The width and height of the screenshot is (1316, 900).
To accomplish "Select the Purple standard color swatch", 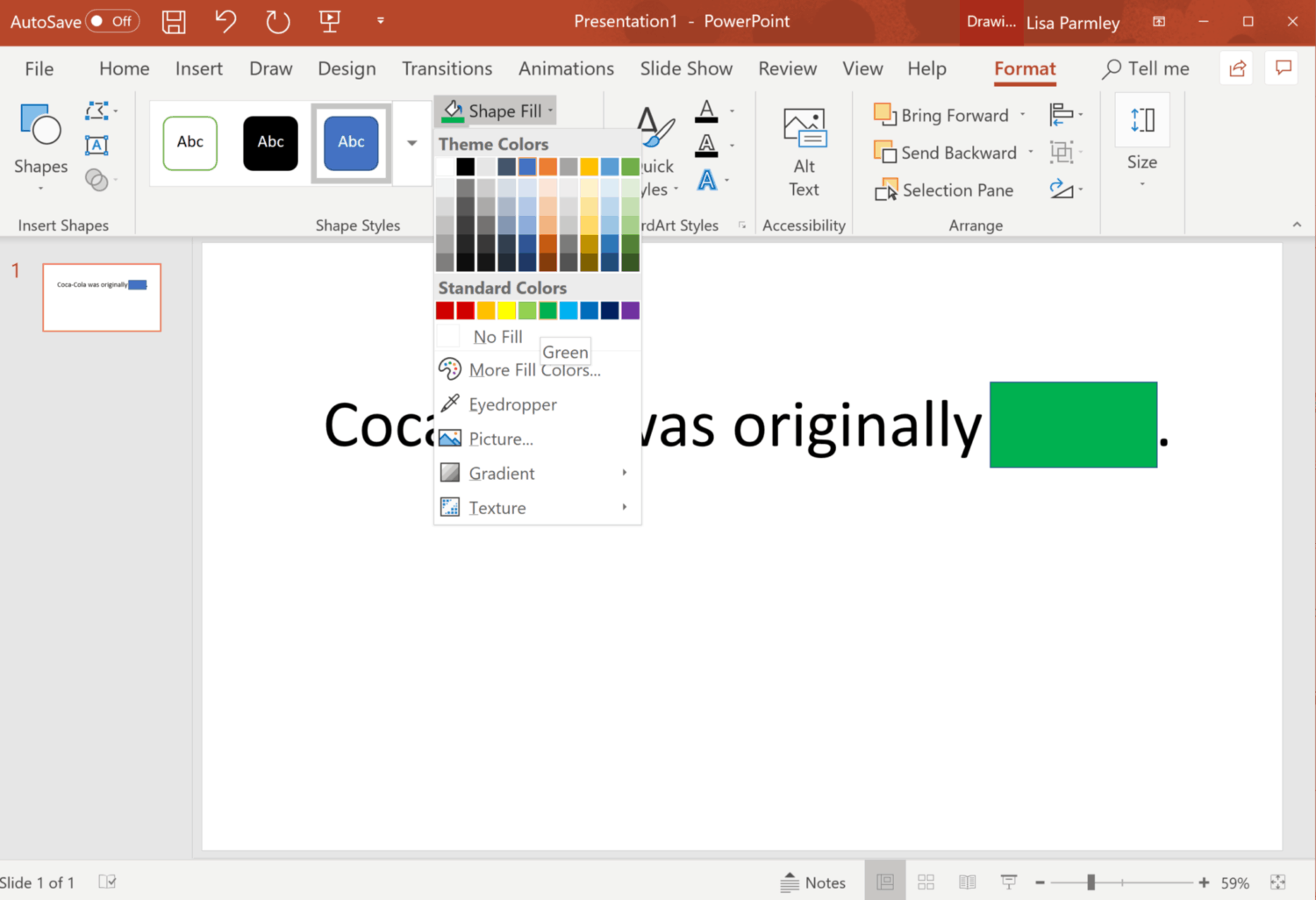I will coord(631,311).
